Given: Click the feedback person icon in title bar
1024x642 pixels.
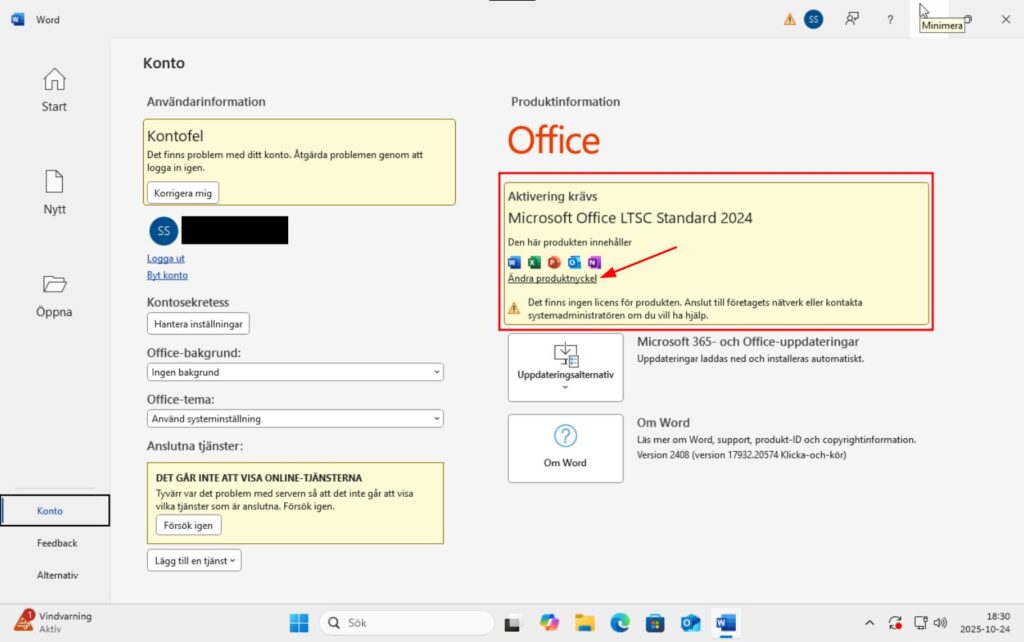Looking at the screenshot, I should click(853, 19).
